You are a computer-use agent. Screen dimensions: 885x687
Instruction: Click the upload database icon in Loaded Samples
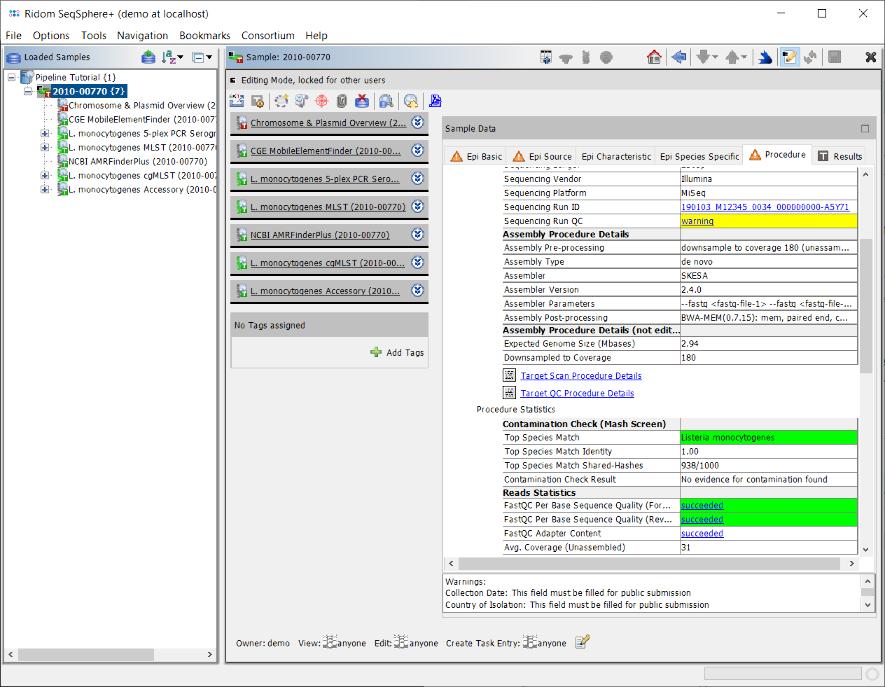pos(148,57)
